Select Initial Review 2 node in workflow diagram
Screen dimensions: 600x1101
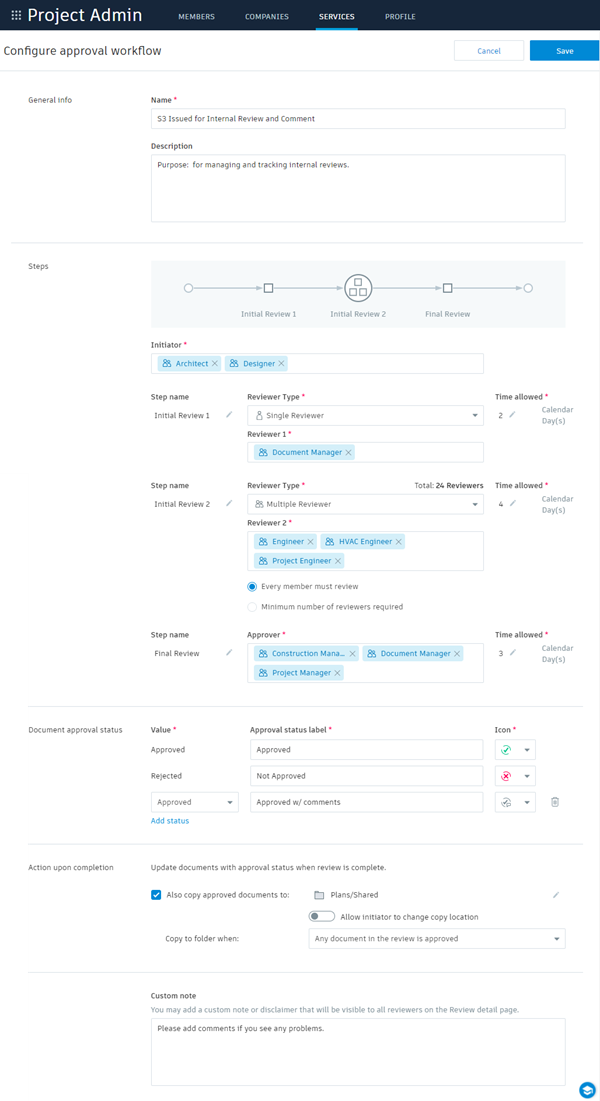tap(358, 287)
